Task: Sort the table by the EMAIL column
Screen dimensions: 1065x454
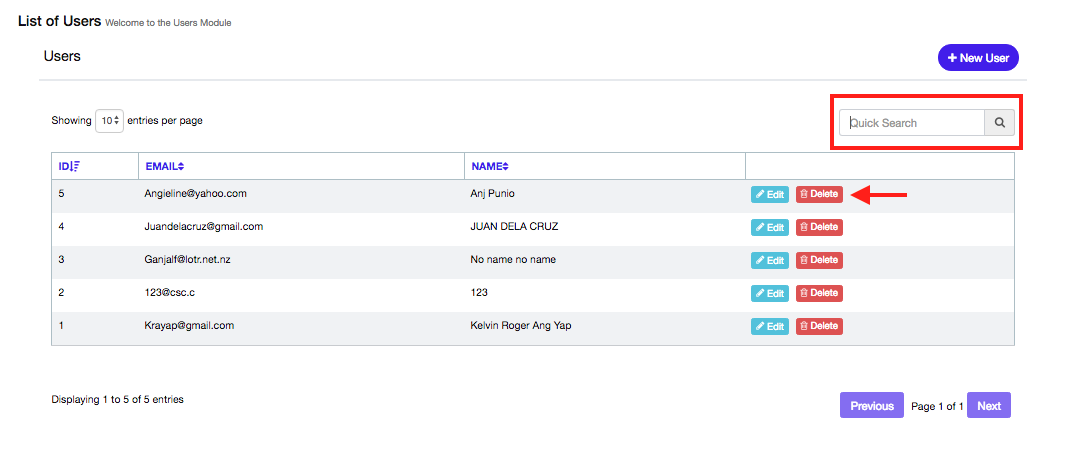Action: (181, 166)
